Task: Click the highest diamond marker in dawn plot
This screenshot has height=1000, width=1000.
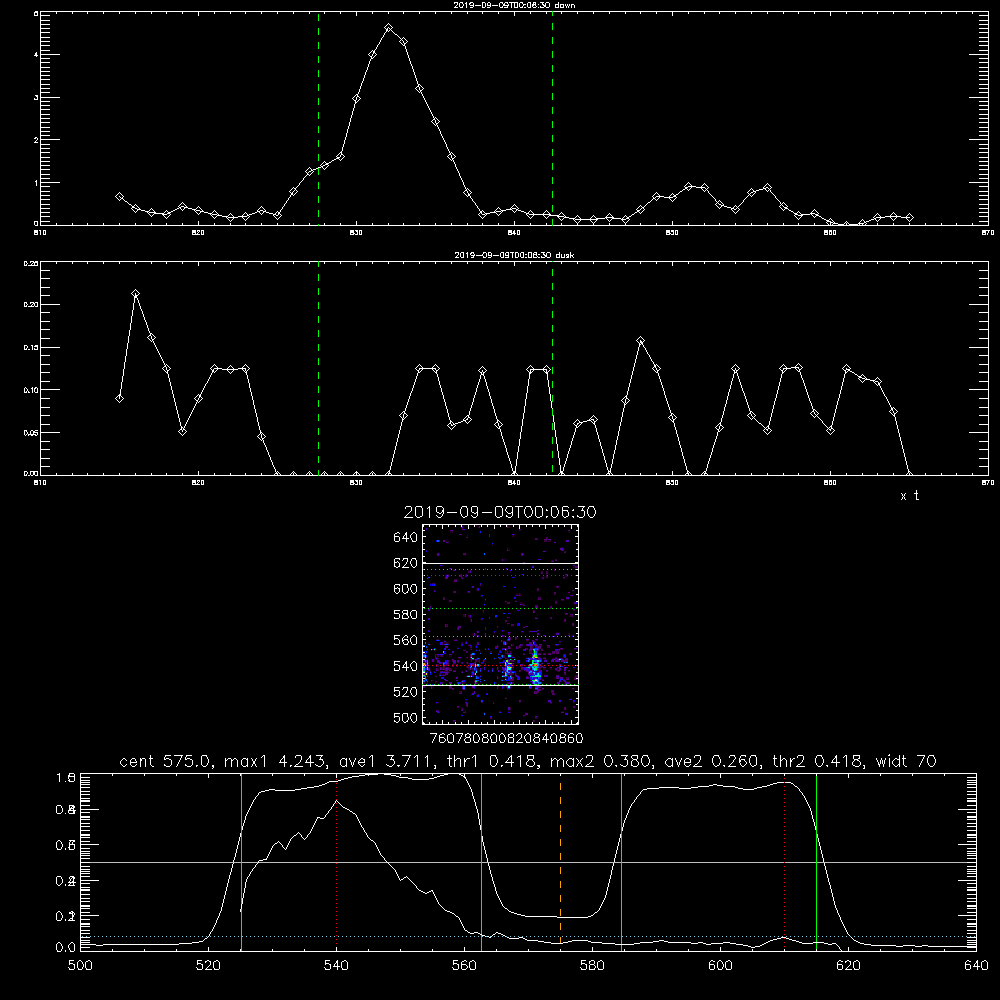Action: (x=388, y=27)
